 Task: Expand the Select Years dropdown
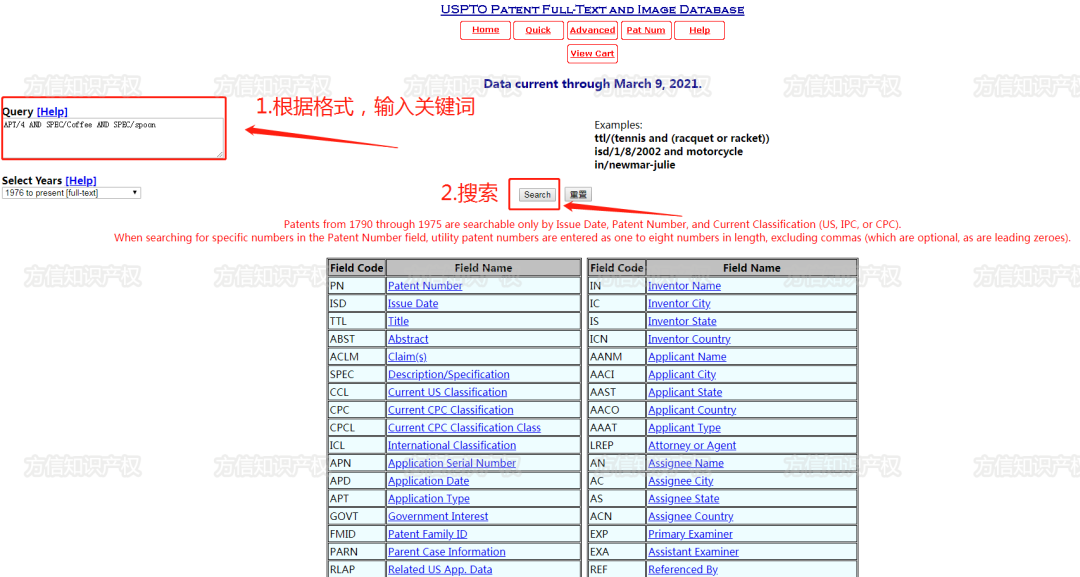click(72, 193)
